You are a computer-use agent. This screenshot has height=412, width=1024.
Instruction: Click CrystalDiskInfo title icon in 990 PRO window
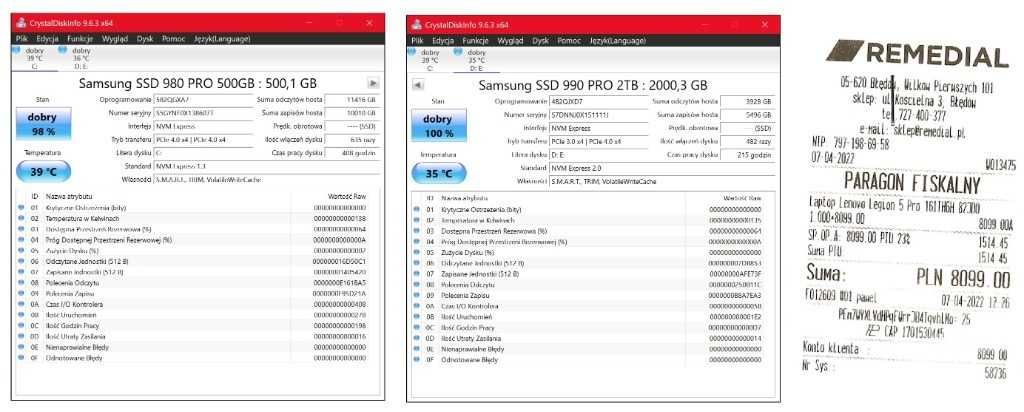pos(416,25)
